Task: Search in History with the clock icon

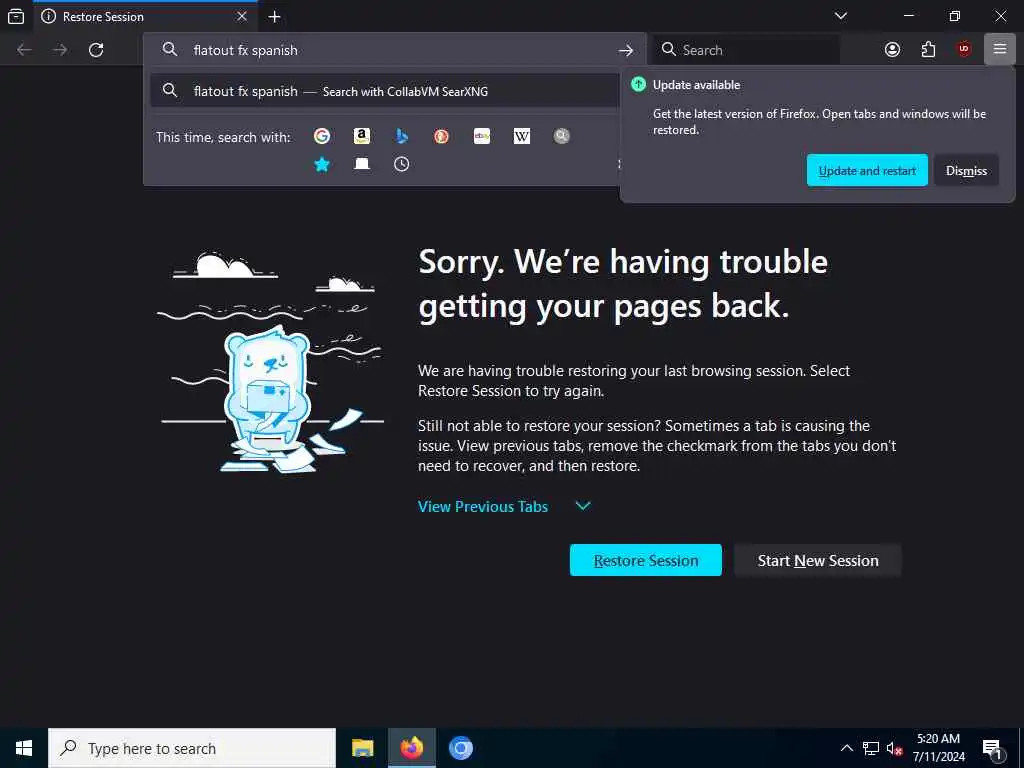Action: (x=402, y=164)
